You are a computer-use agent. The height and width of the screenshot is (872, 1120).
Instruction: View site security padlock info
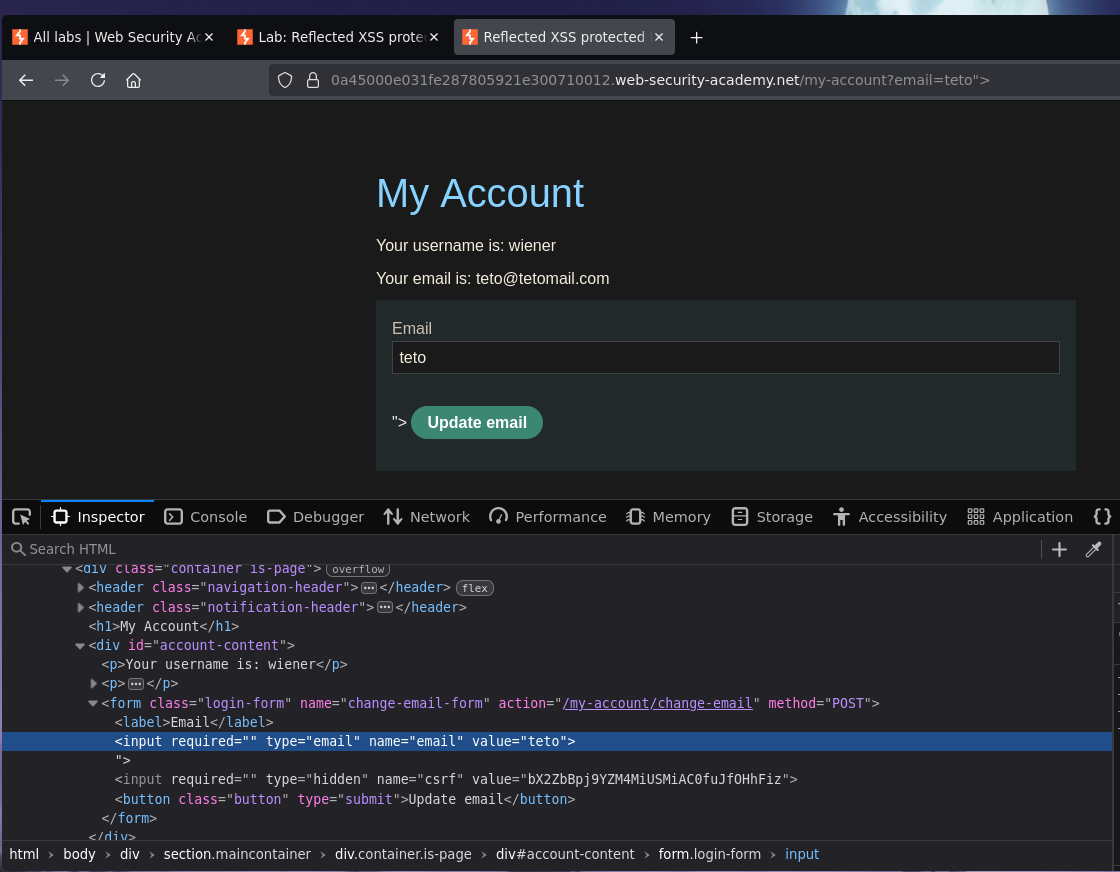click(313, 80)
